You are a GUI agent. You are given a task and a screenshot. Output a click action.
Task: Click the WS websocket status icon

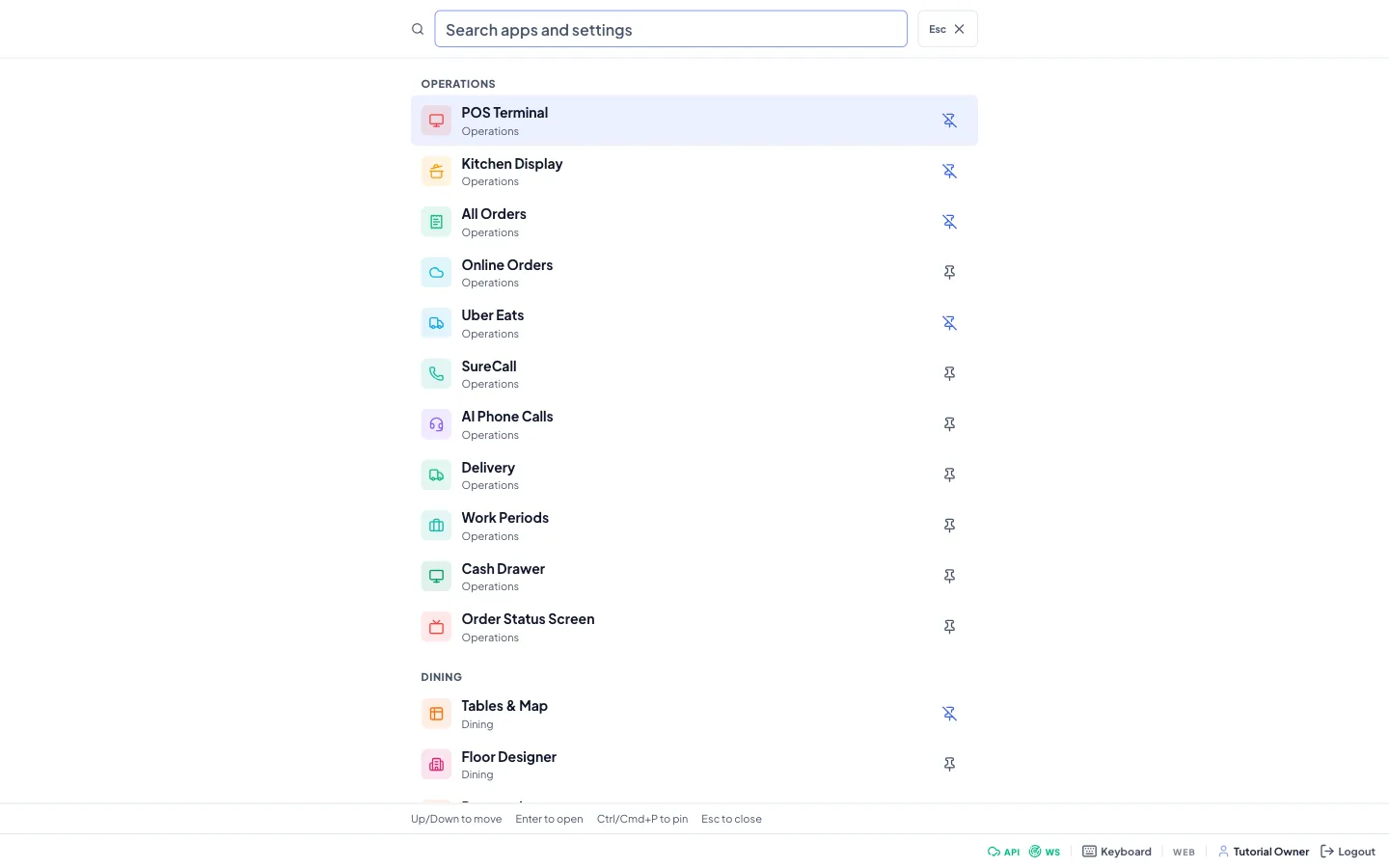pyautogui.click(x=1035, y=852)
